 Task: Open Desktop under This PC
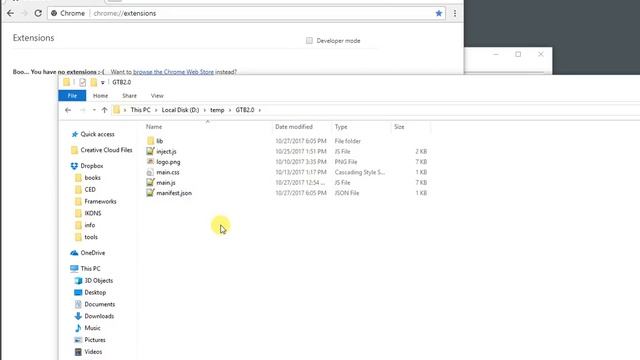[95, 293]
